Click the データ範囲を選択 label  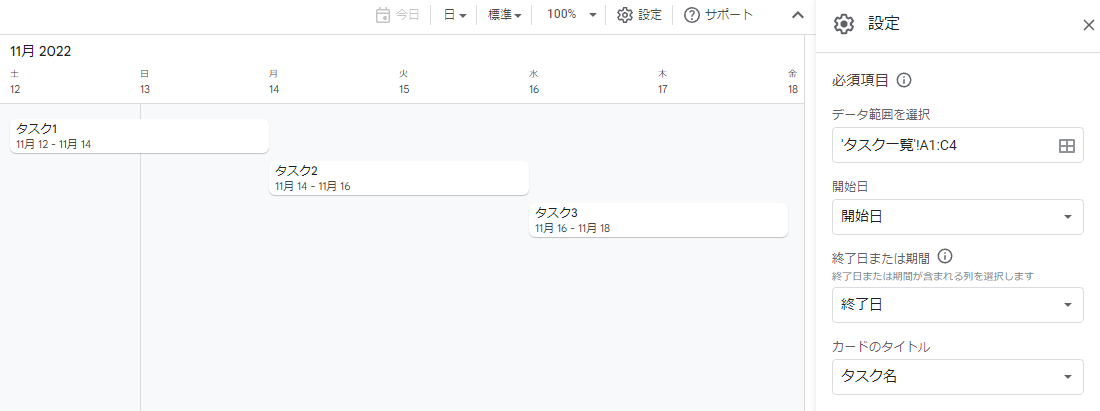click(881, 114)
